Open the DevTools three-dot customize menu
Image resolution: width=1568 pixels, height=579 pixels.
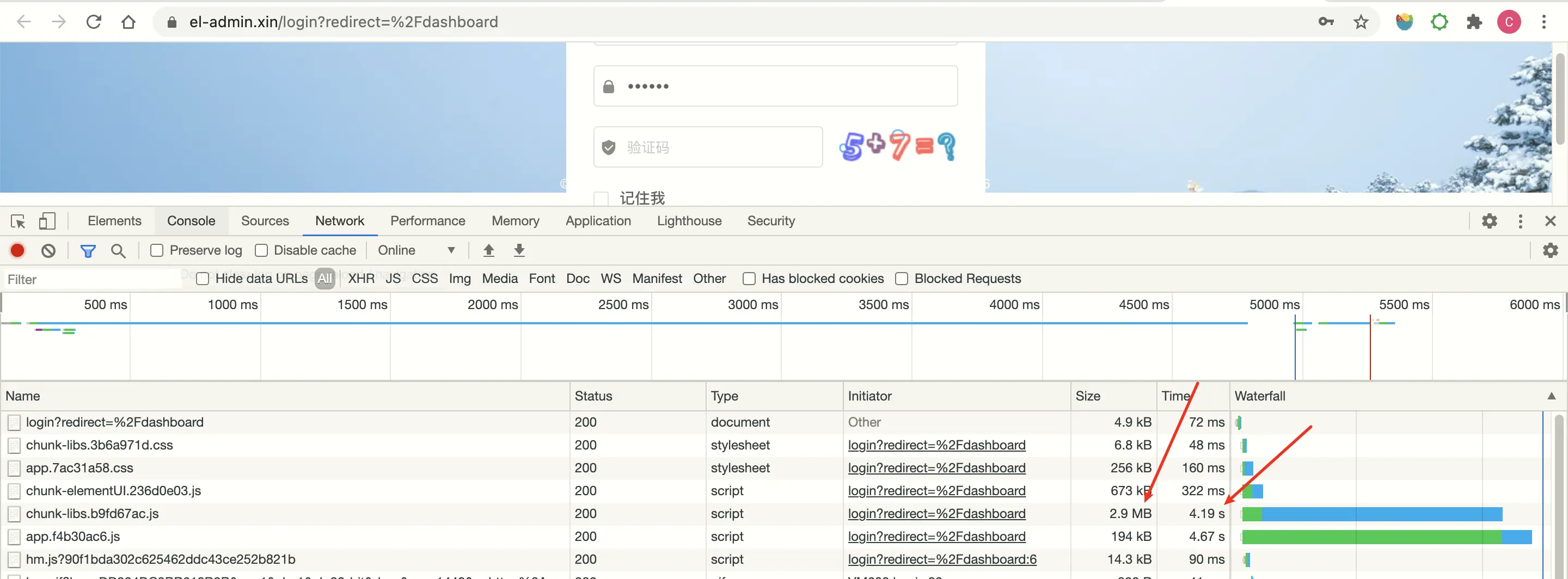1520,221
